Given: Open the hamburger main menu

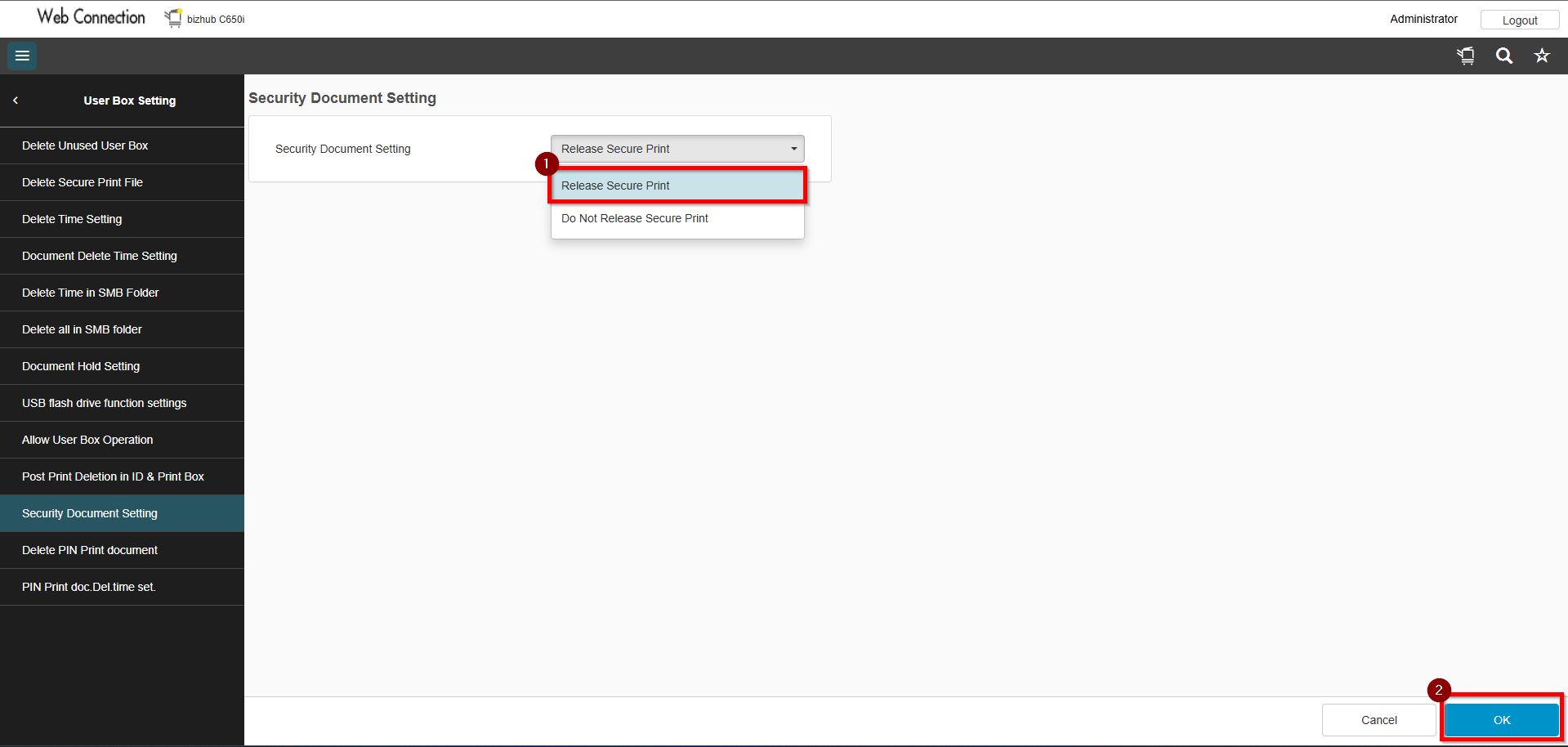Looking at the screenshot, I should point(22,56).
